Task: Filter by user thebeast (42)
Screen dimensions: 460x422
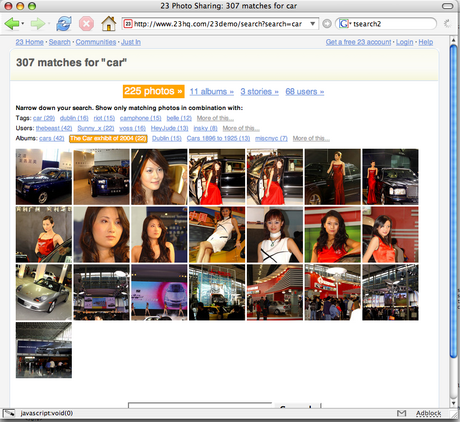Action: (x=54, y=128)
